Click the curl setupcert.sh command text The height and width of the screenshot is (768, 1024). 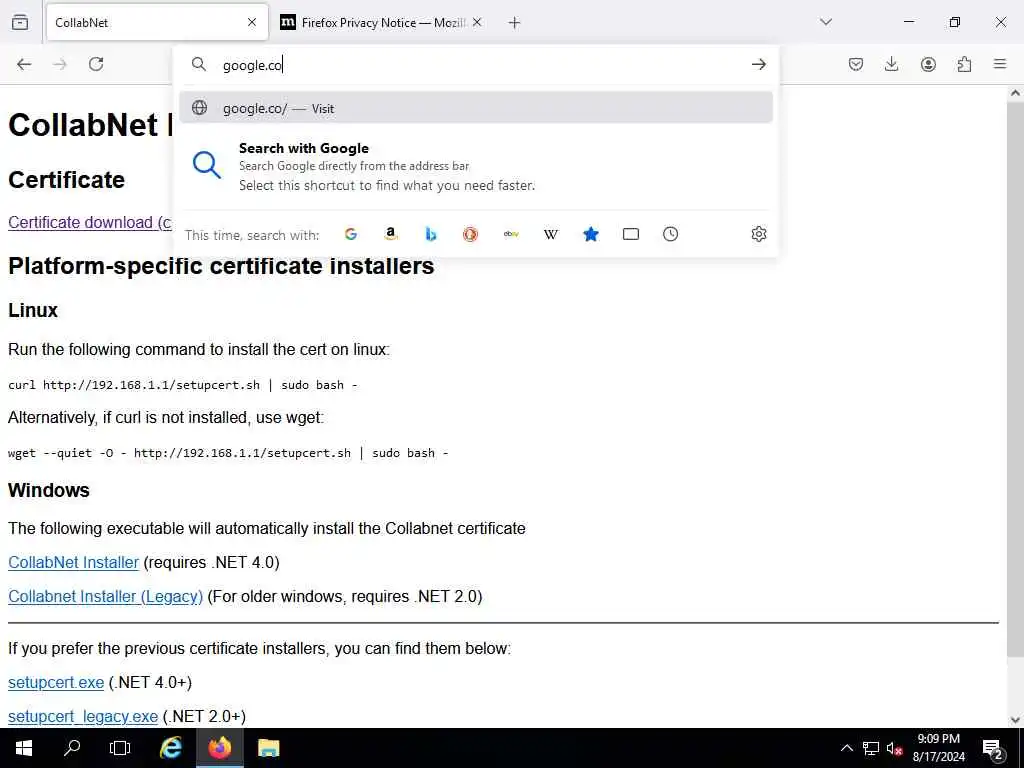tap(183, 385)
